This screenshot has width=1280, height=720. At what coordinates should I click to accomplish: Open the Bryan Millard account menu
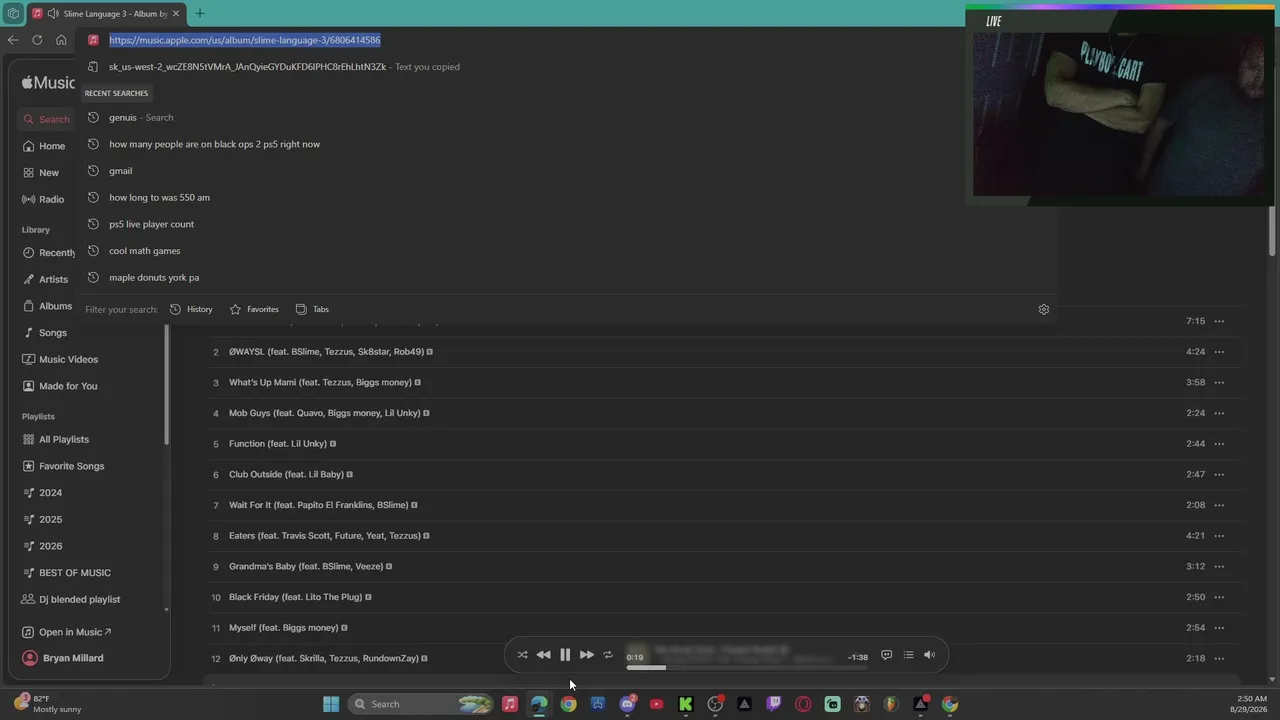[x=63, y=658]
